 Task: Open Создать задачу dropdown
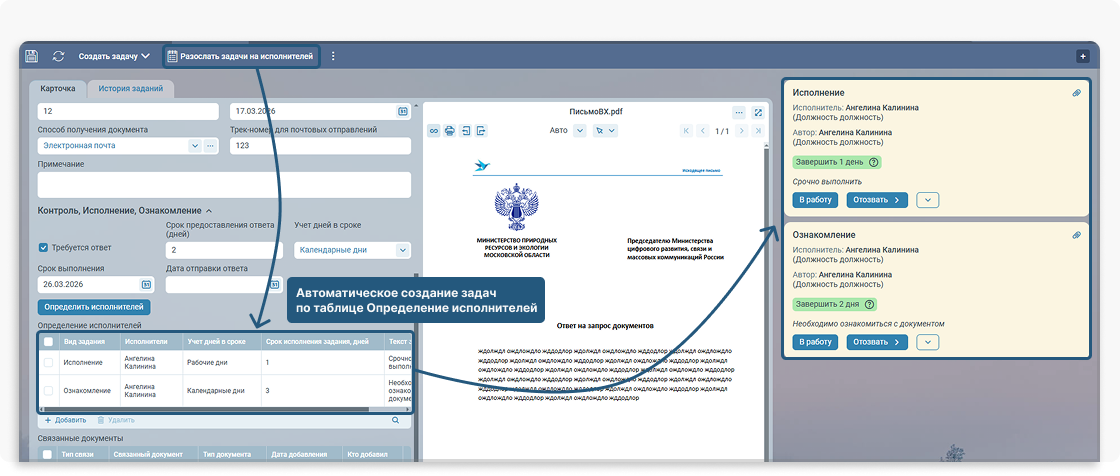click(x=114, y=56)
